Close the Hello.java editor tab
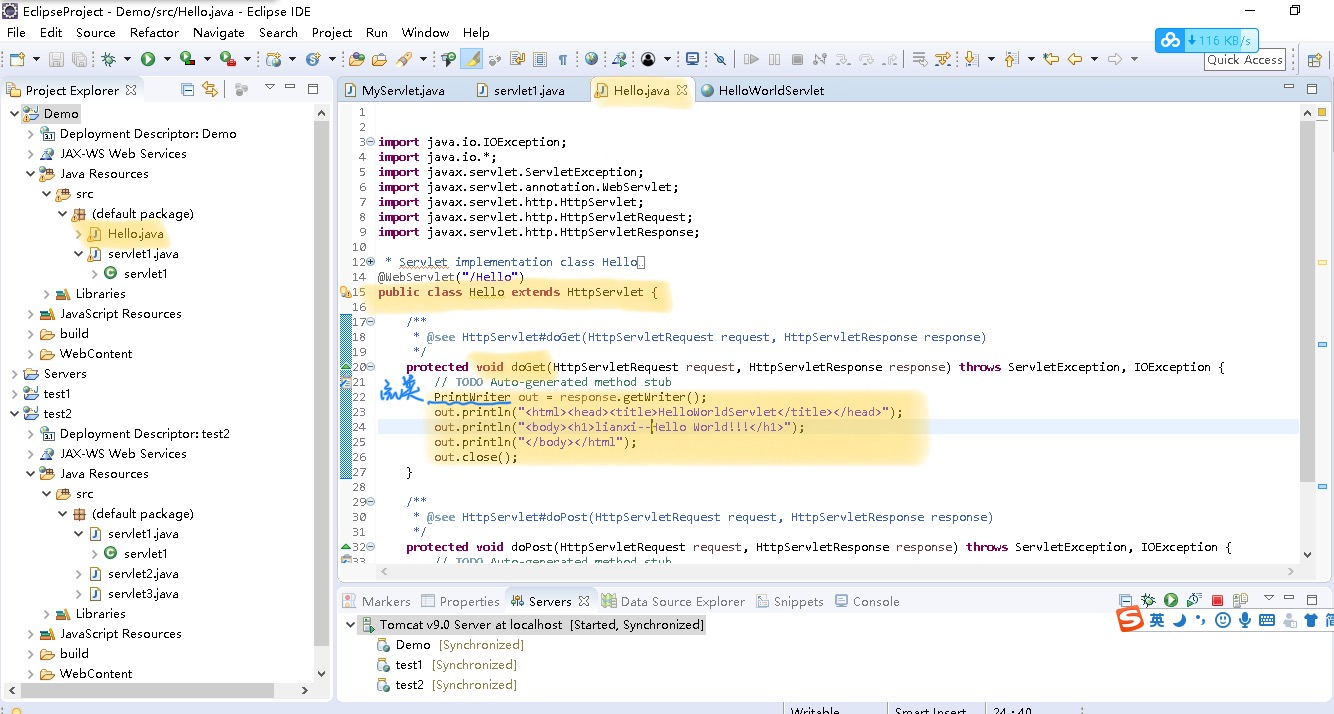The height and width of the screenshot is (714, 1334). coord(682,90)
